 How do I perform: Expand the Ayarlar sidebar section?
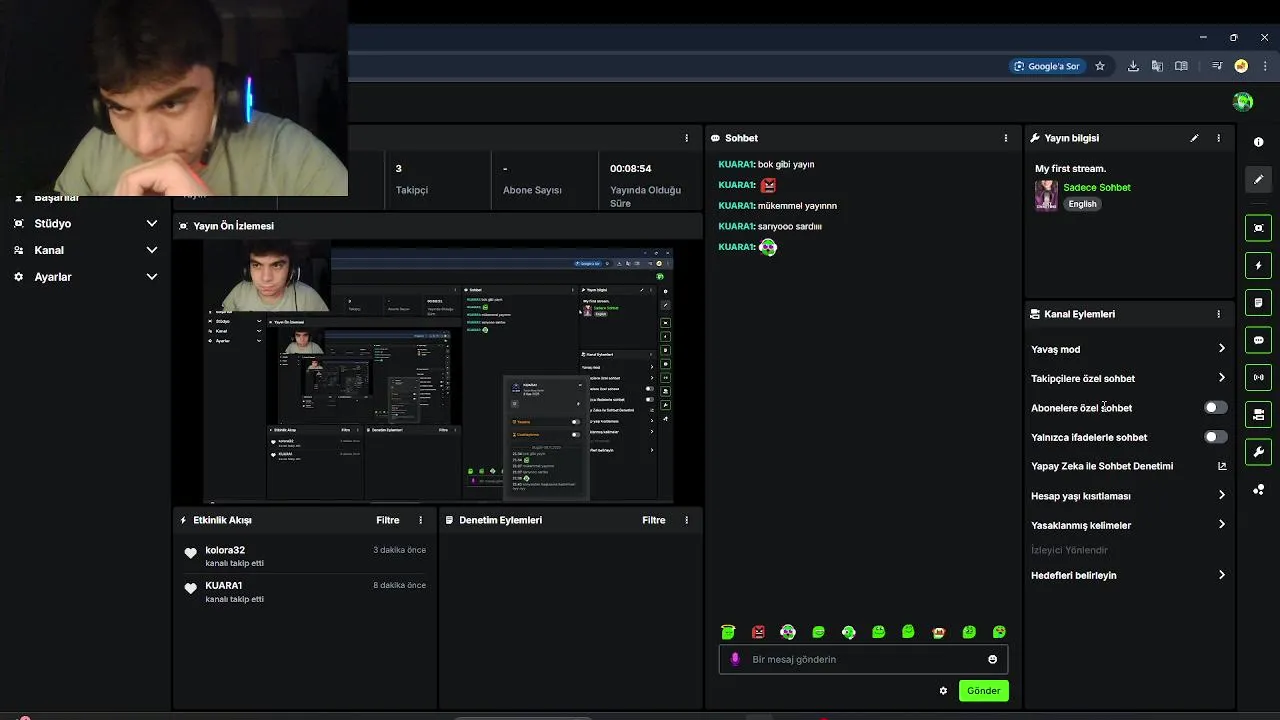coord(152,277)
